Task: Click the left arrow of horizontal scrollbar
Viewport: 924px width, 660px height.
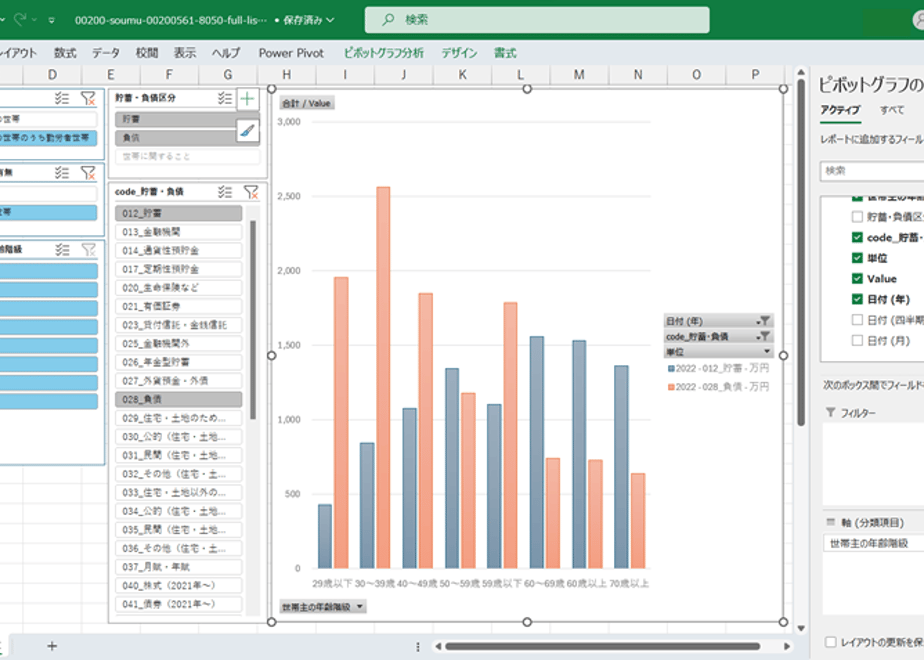Action: [x=438, y=646]
